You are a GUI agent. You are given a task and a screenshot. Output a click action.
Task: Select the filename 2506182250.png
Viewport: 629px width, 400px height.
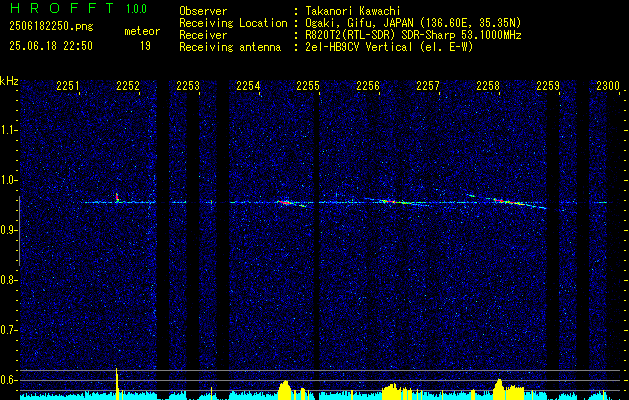51,27
